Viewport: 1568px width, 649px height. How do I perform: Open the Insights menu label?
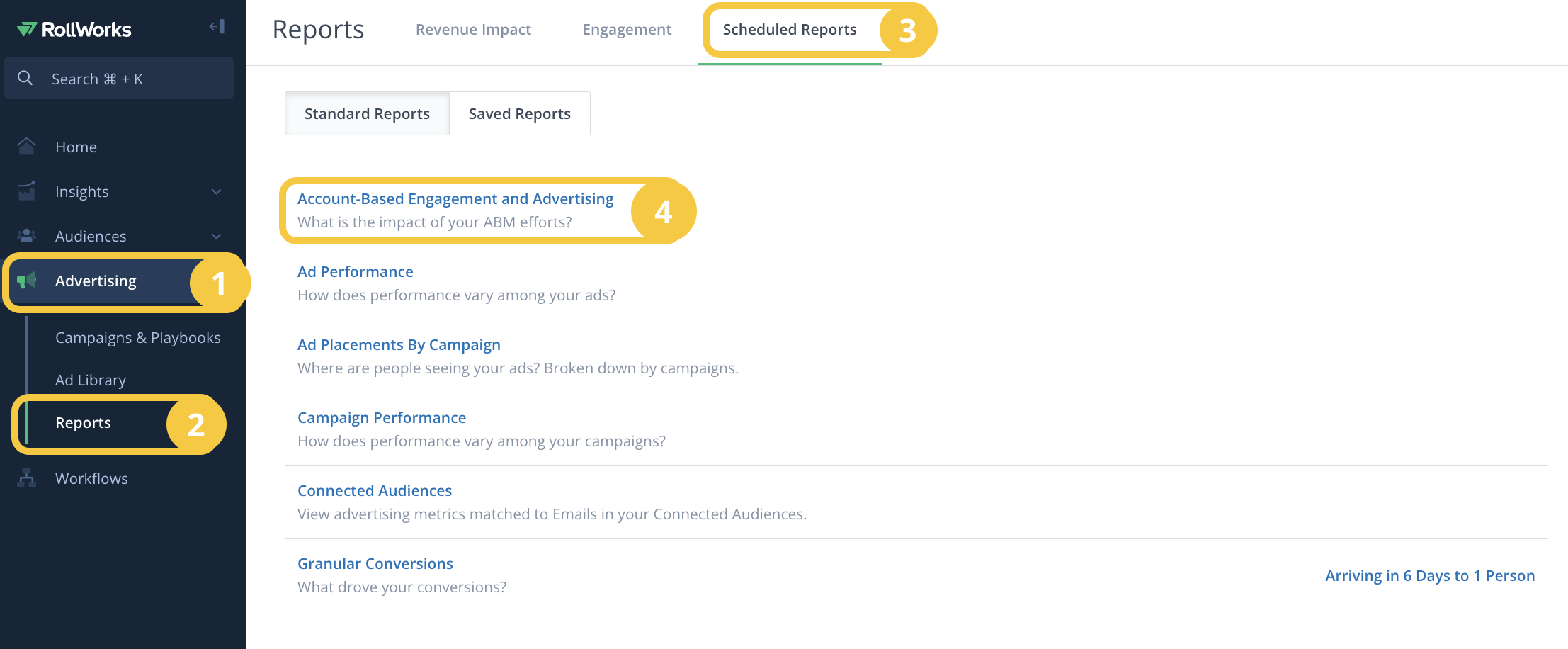[81, 191]
